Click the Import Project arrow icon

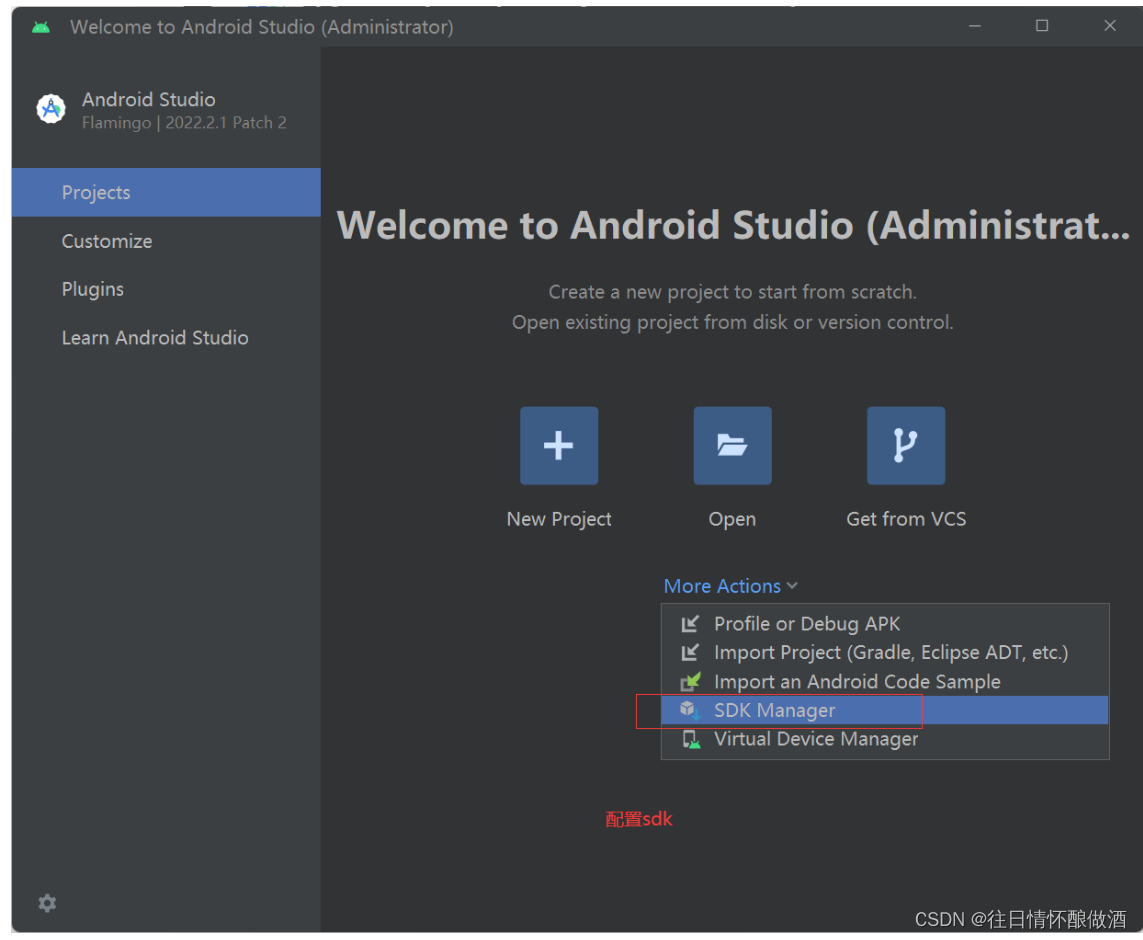click(690, 652)
